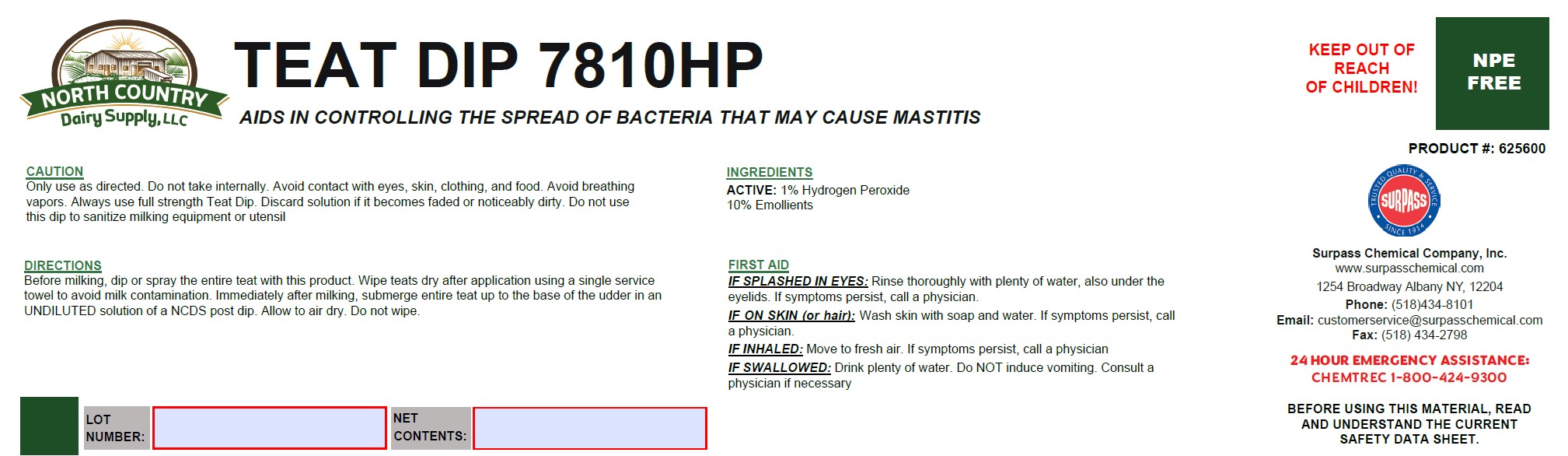
Task: Click the customerservice@surpasschemical.com email address
Action: tap(1430, 320)
